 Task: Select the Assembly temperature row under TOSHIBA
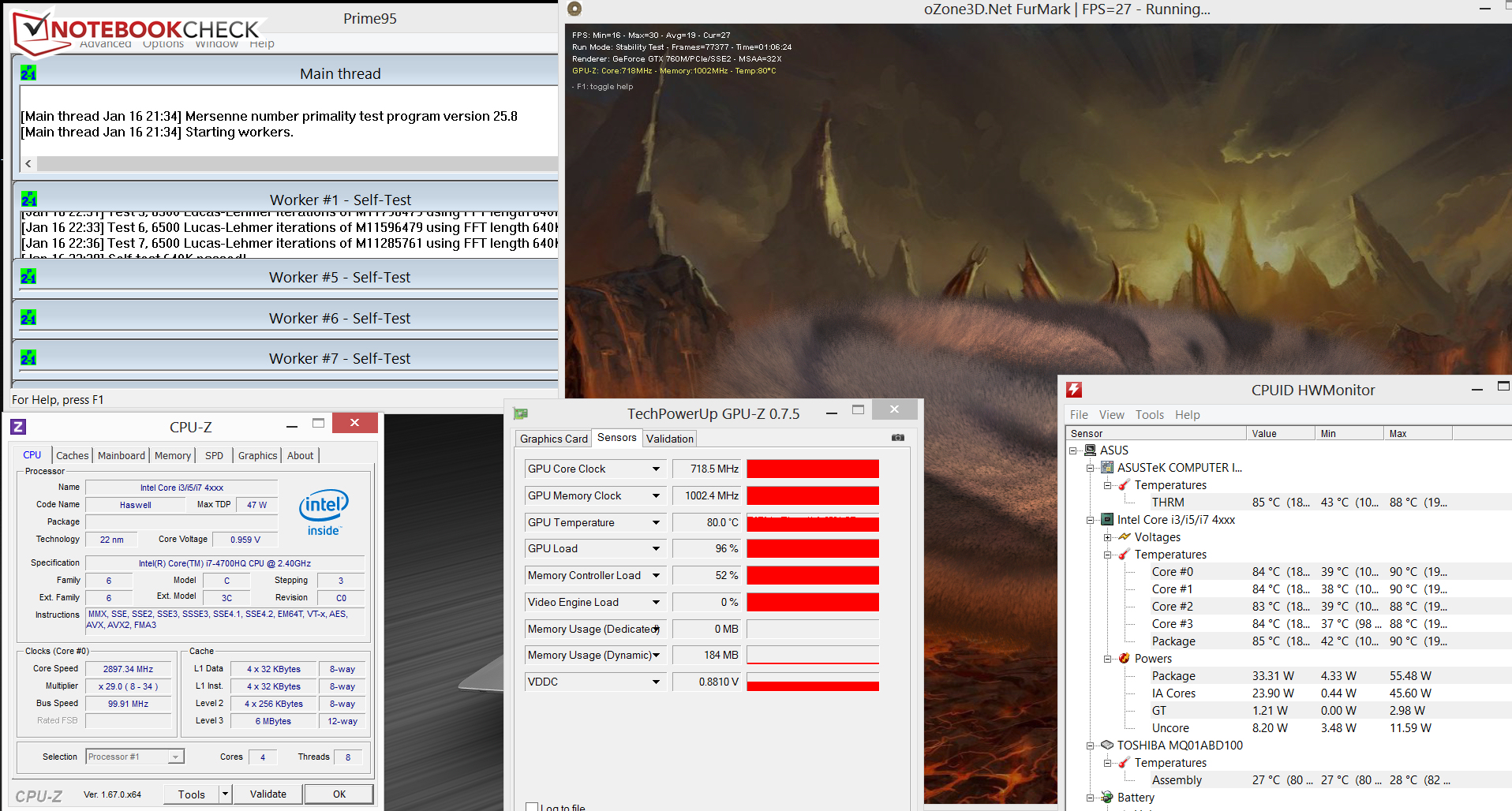pos(1289,779)
